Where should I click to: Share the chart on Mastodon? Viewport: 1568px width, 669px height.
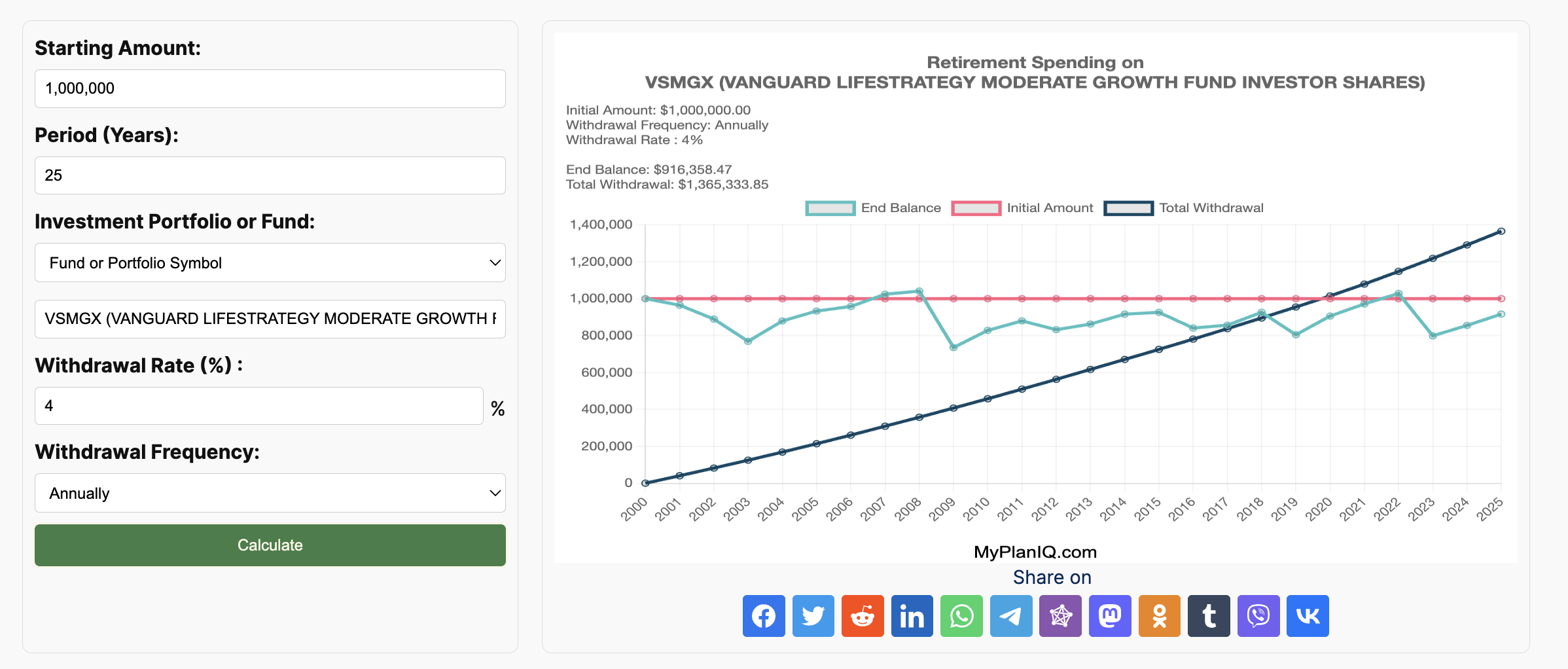(x=1110, y=616)
